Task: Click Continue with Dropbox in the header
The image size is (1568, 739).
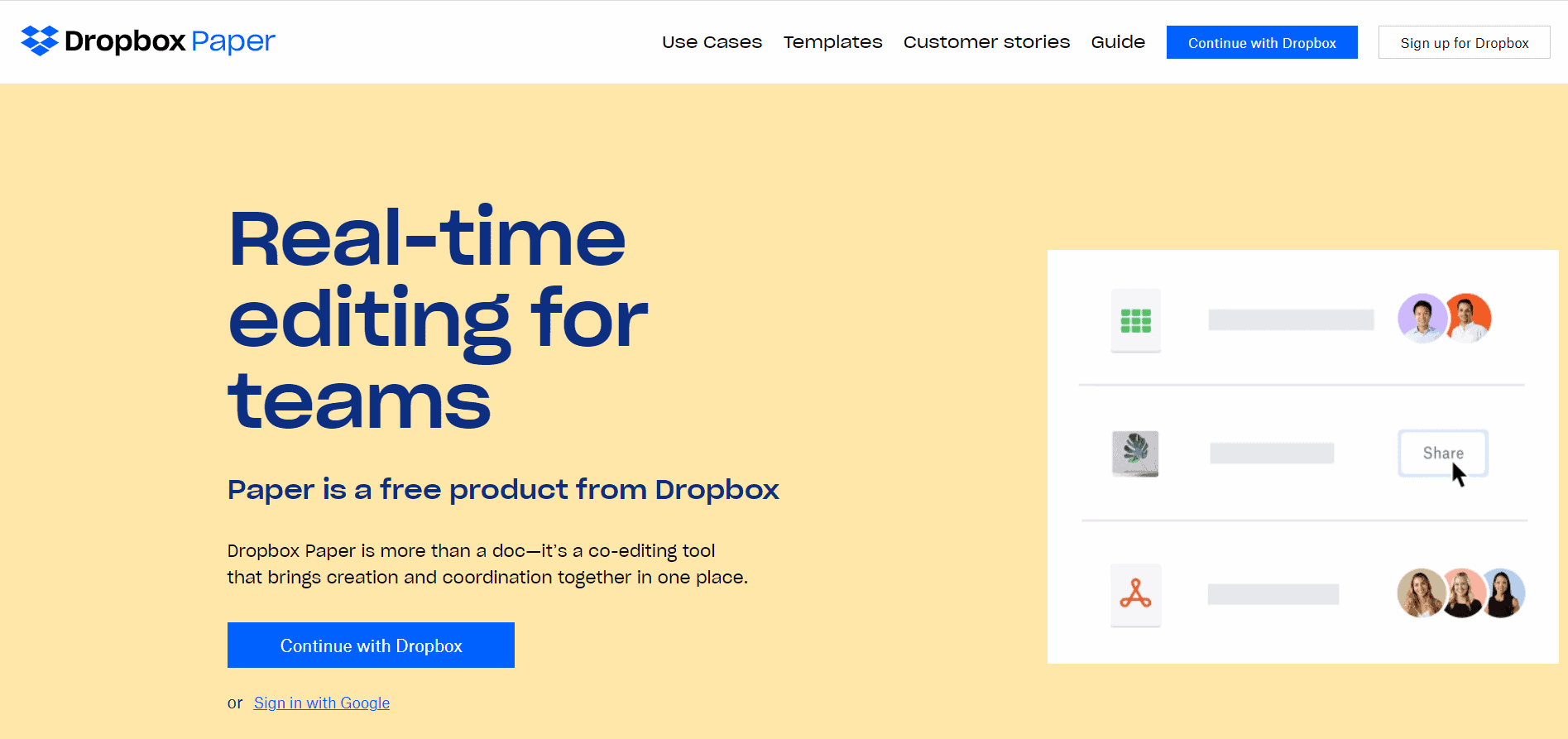Action: click(x=1262, y=42)
